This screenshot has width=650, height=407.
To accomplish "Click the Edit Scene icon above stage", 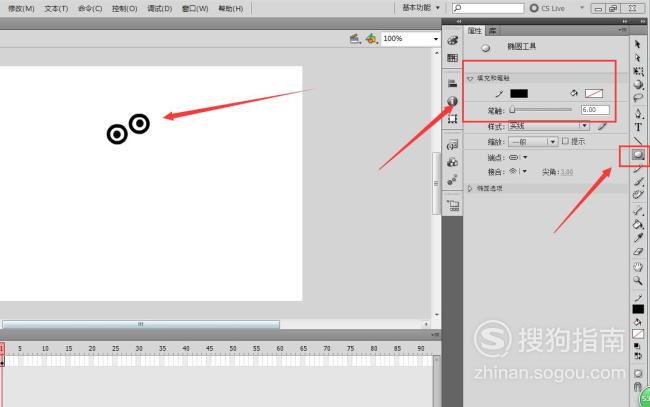I will (355, 39).
